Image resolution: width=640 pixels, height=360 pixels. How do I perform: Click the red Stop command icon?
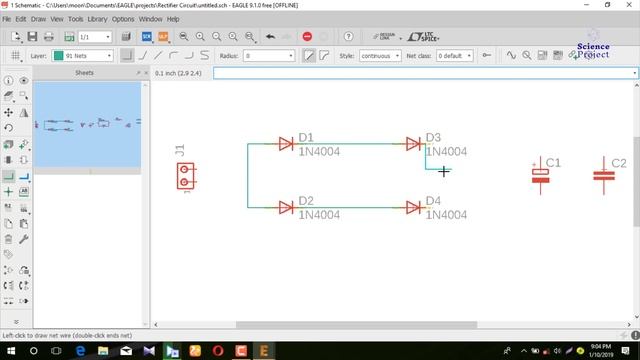[x=307, y=37]
